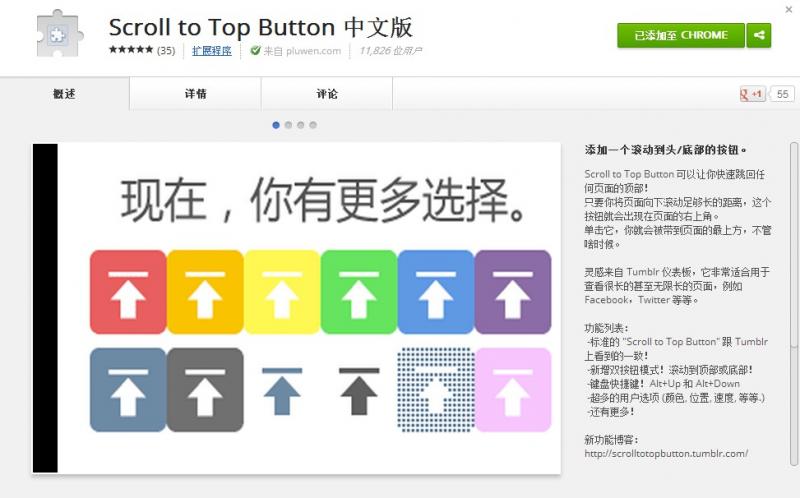Select the first carousel dot indicator
The height and width of the screenshot is (498, 800).
[276, 125]
